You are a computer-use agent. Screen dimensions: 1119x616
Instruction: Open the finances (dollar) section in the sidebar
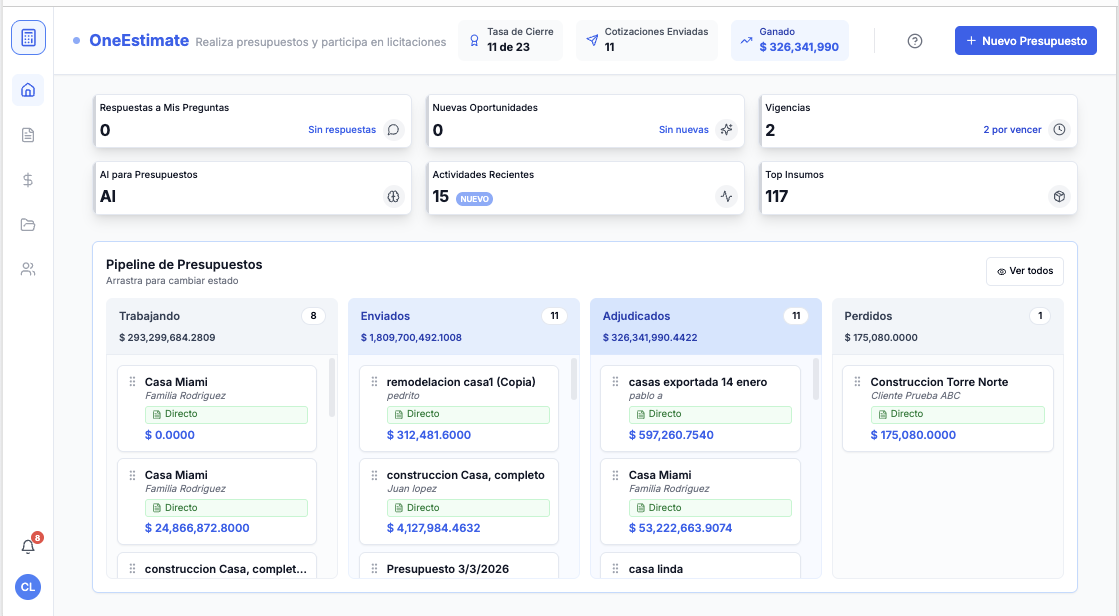pos(28,181)
